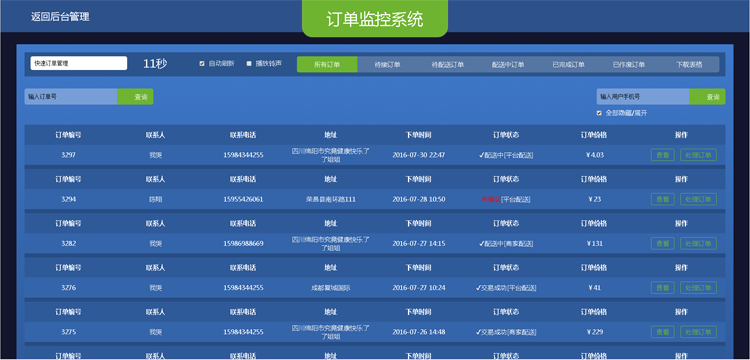Click 查看 for order 3275

(x=662, y=332)
